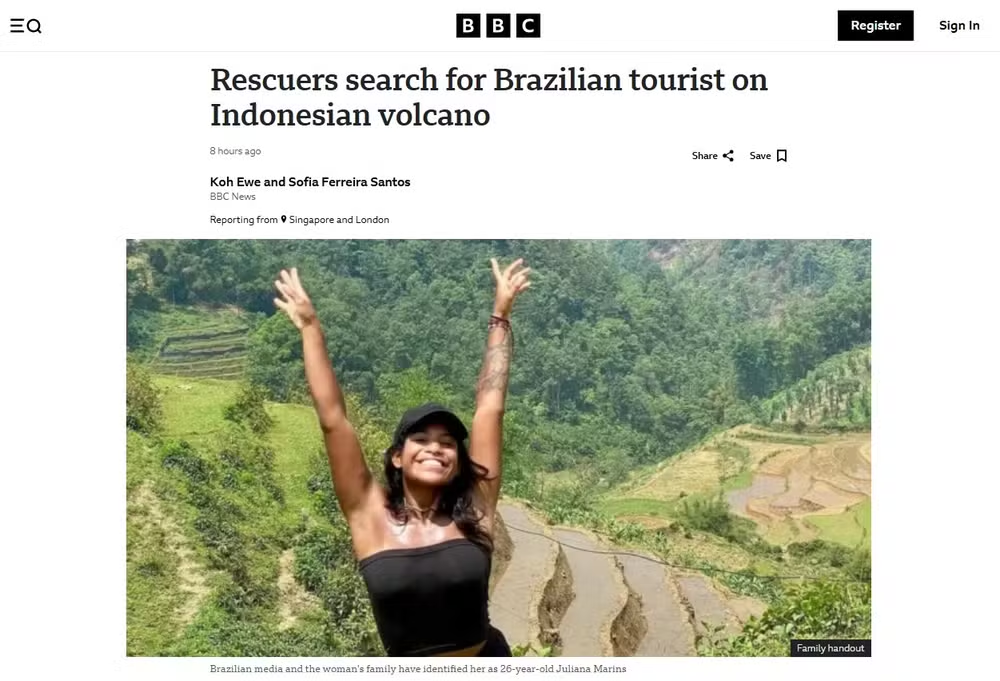The image size is (1000, 681).
Task: Click the photo caption text
Action: [418, 668]
